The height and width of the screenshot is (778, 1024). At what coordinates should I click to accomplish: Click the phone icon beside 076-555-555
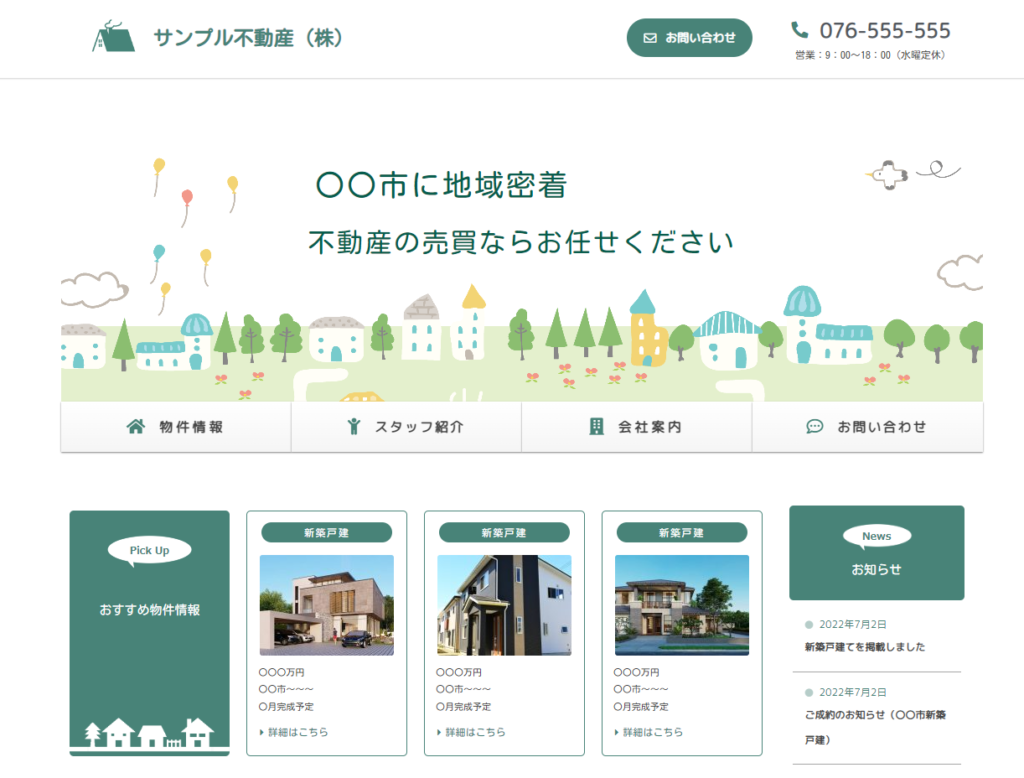click(x=799, y=30)
